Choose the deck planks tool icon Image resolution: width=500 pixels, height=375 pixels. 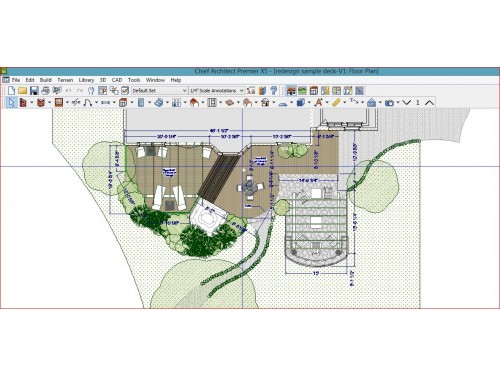[229, 102]
